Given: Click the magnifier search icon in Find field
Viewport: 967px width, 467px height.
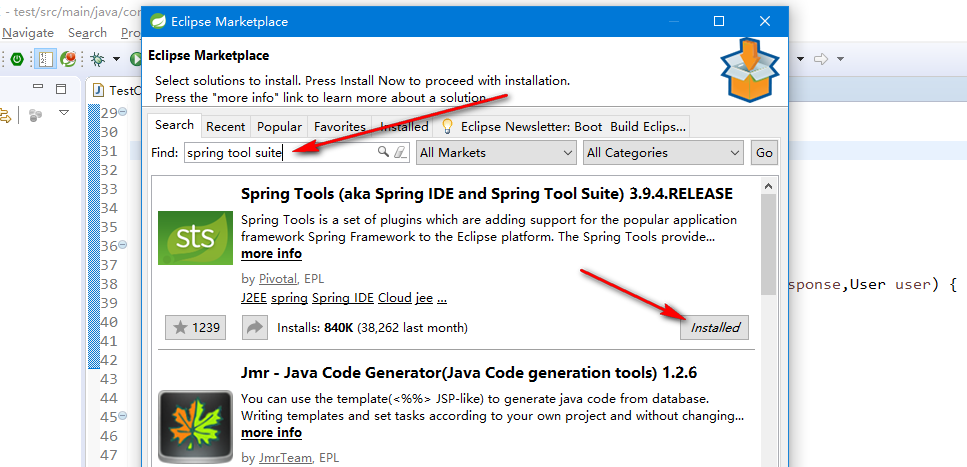Looking at the screenshot, I should tap(384, 152).
